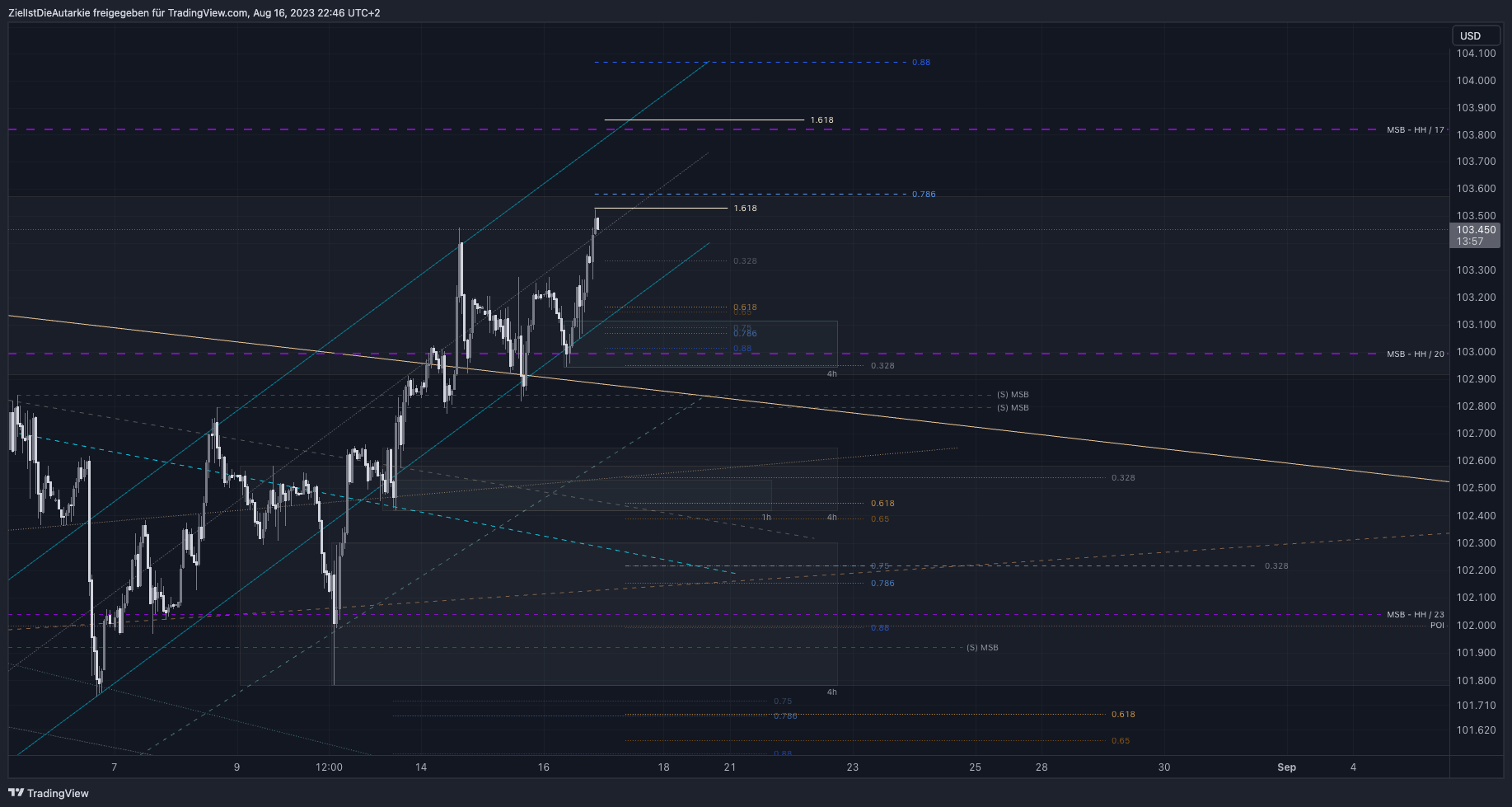Click the 103.200 price axis label

tap(1476, 298)
